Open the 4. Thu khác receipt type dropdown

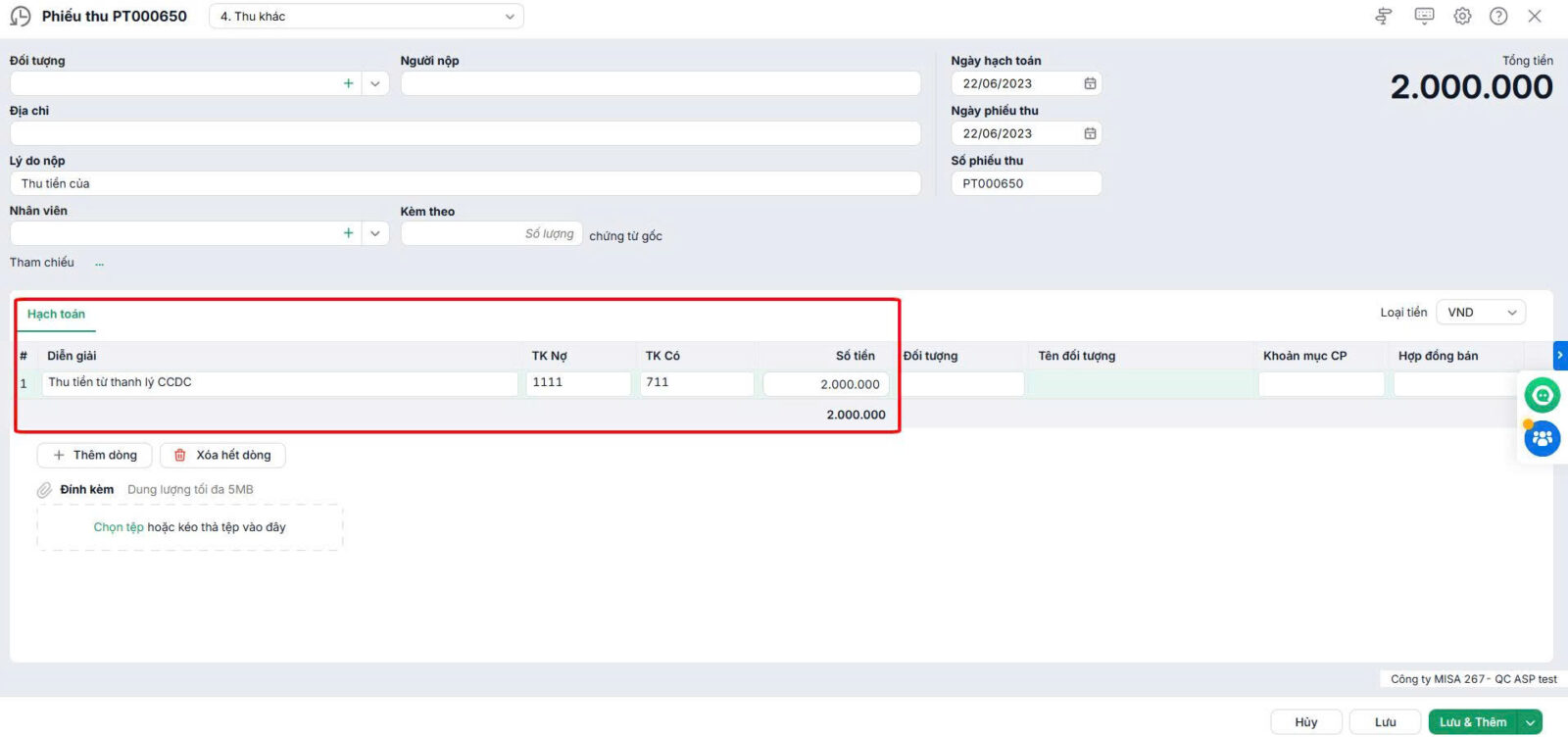(x=367, y=17)
